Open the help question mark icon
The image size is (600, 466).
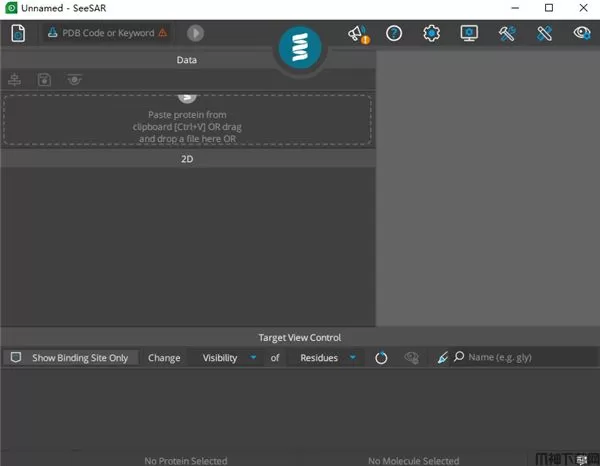[x=394, y=33]
